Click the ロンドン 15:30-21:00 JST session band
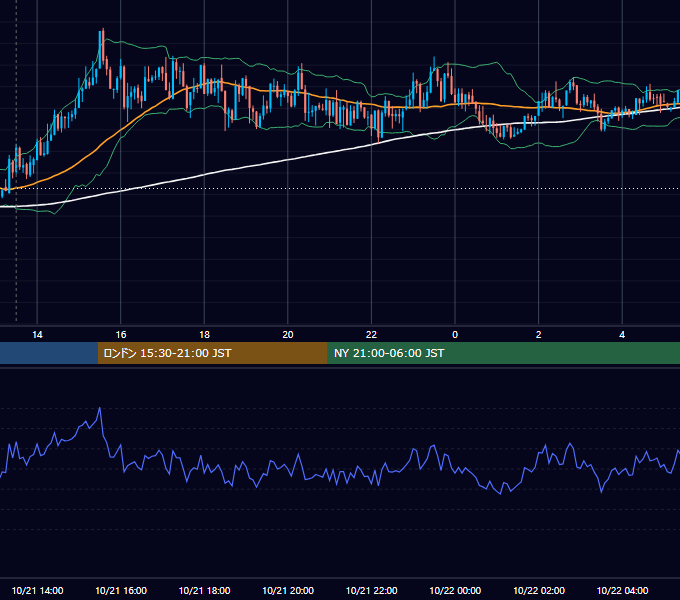 click(x=212, y=353)
